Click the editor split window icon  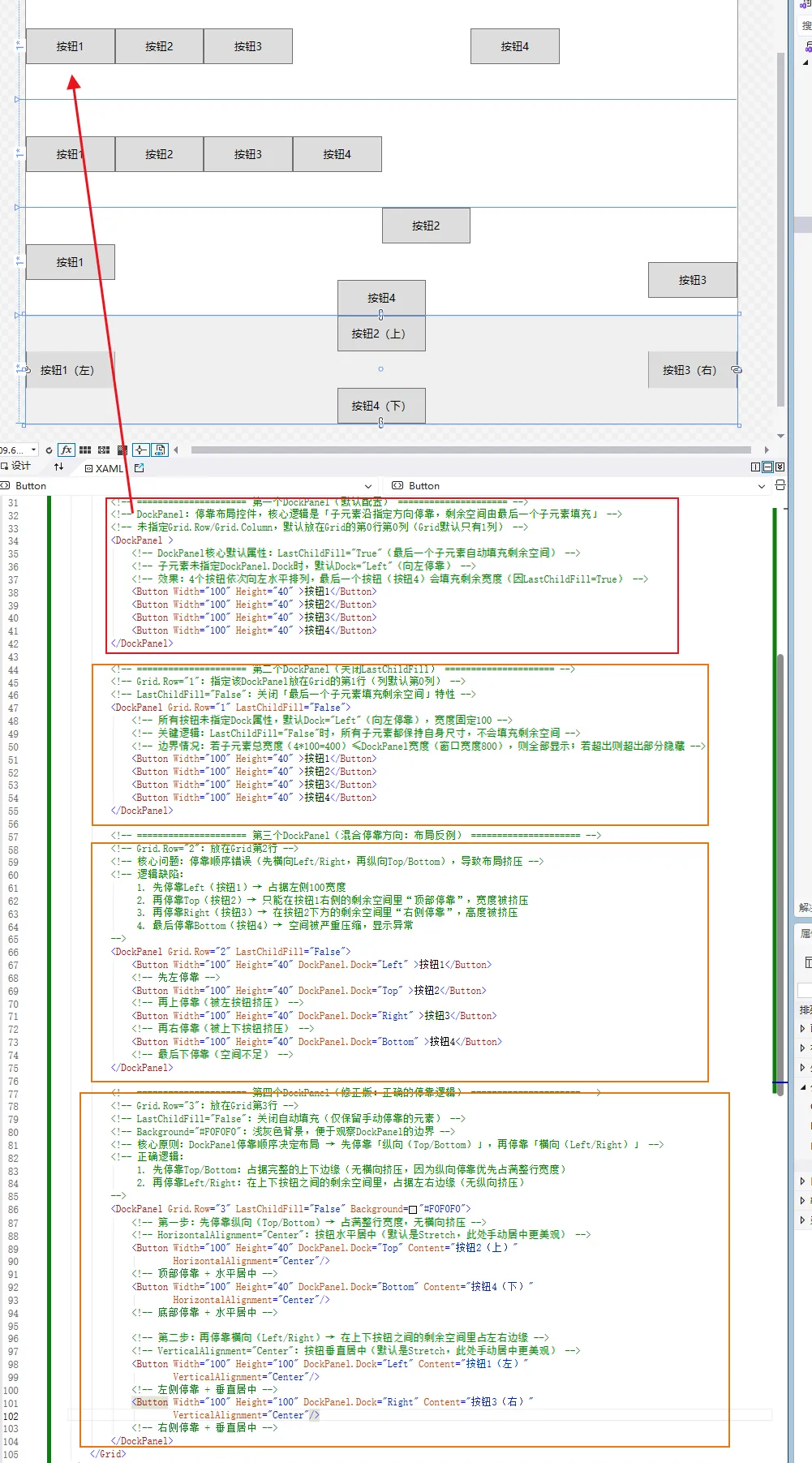pyautogui.click(x=780, y=485)
